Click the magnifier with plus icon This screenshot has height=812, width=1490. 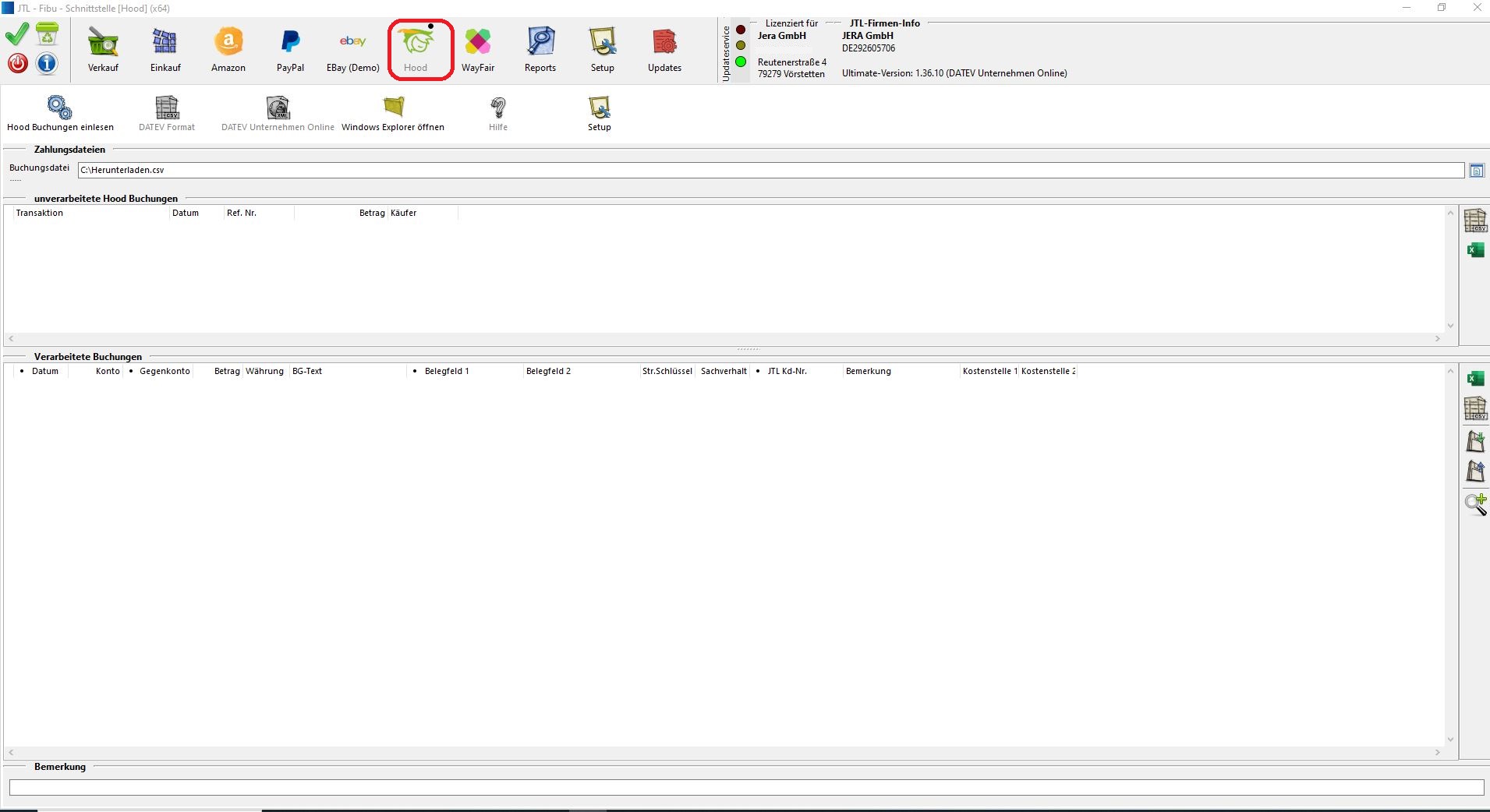1475,504
